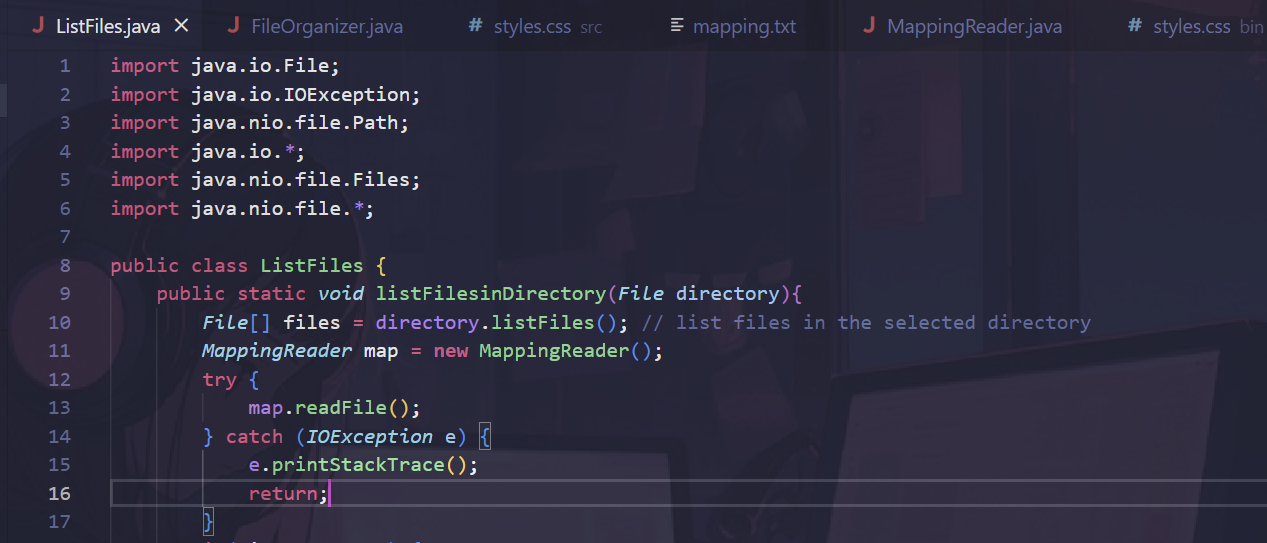
Task: Click the 'public class ListFiles {' declaration
Action: (x=248, y=266)
